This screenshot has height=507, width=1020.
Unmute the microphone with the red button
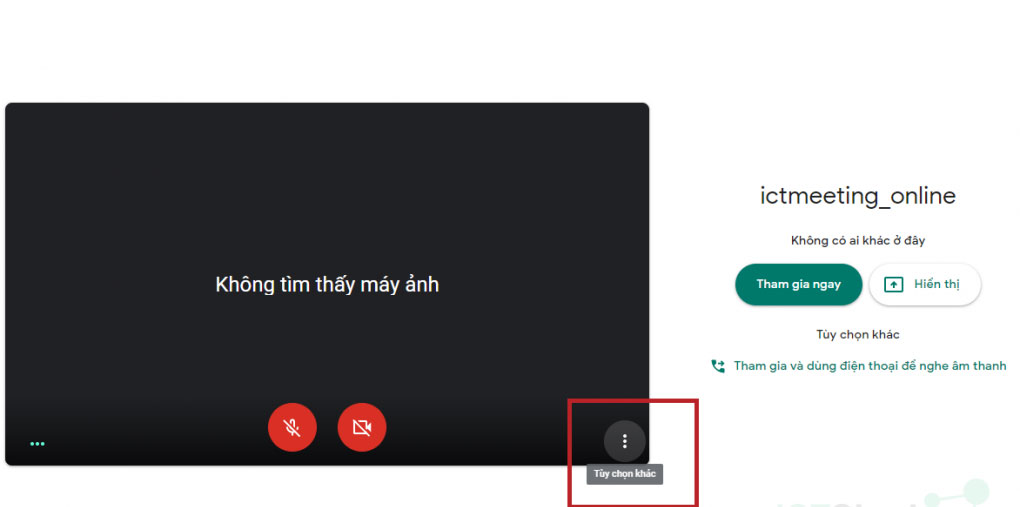[x=292, y=428]
